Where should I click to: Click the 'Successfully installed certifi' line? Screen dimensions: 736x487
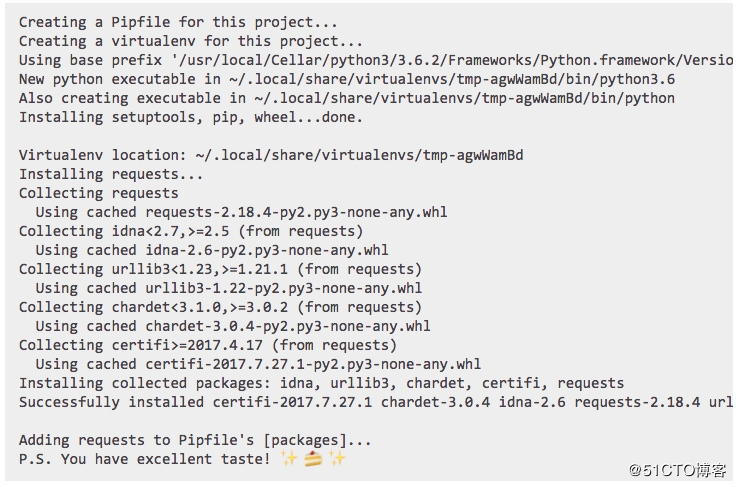coord(376,402)
